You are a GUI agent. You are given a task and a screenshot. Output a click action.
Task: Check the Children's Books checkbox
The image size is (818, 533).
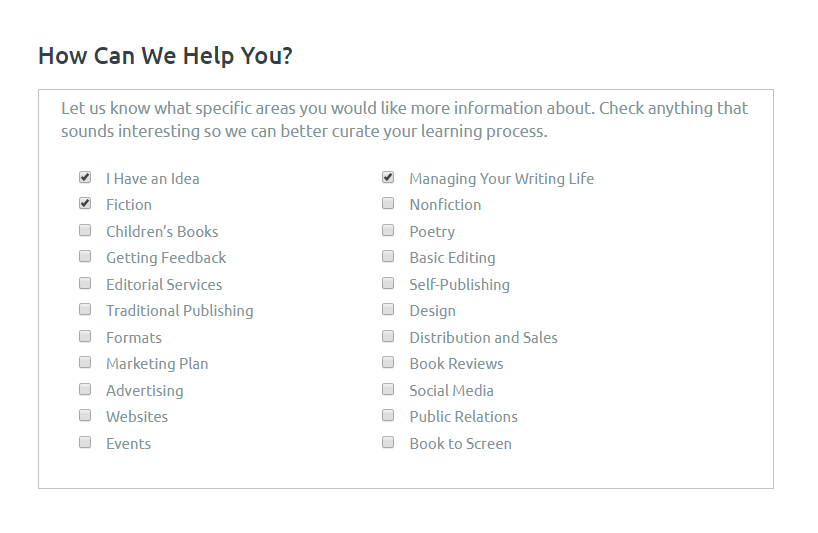85,231
